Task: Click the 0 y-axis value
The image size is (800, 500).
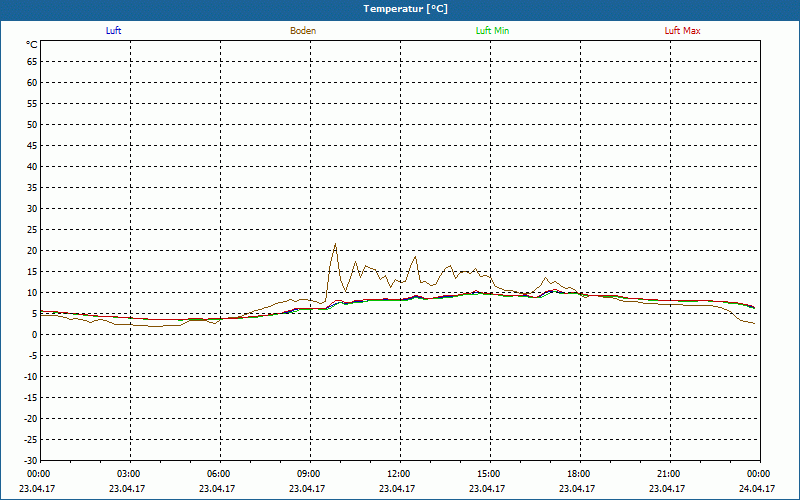Action: [35, 335]
